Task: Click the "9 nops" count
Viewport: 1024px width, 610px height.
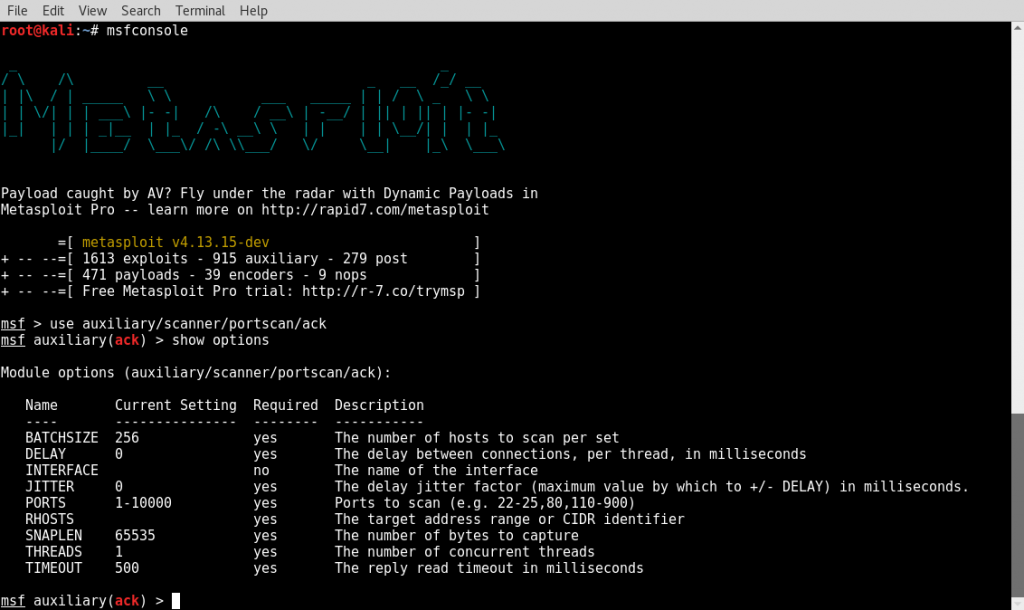Action: [342, 275]
